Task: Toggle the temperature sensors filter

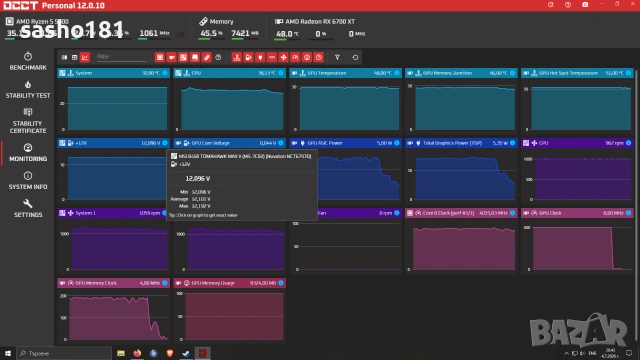Action: 237,57
